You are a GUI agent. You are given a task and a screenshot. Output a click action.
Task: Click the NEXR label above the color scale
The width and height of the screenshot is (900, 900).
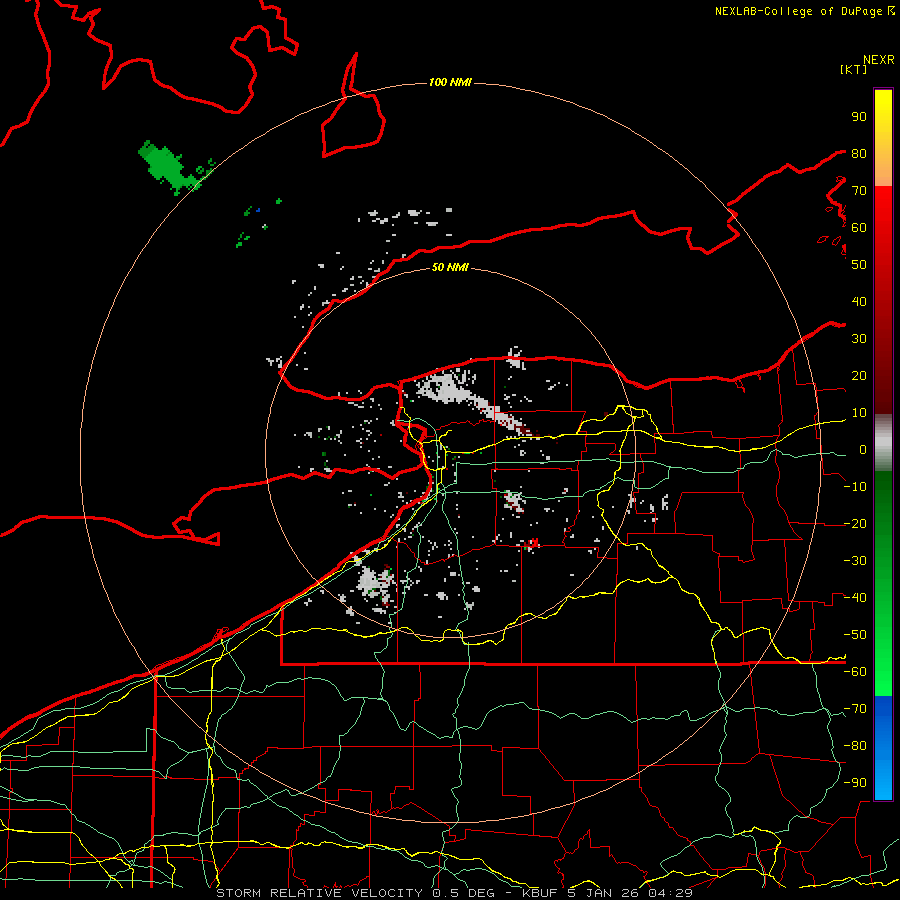pos(878,60)
